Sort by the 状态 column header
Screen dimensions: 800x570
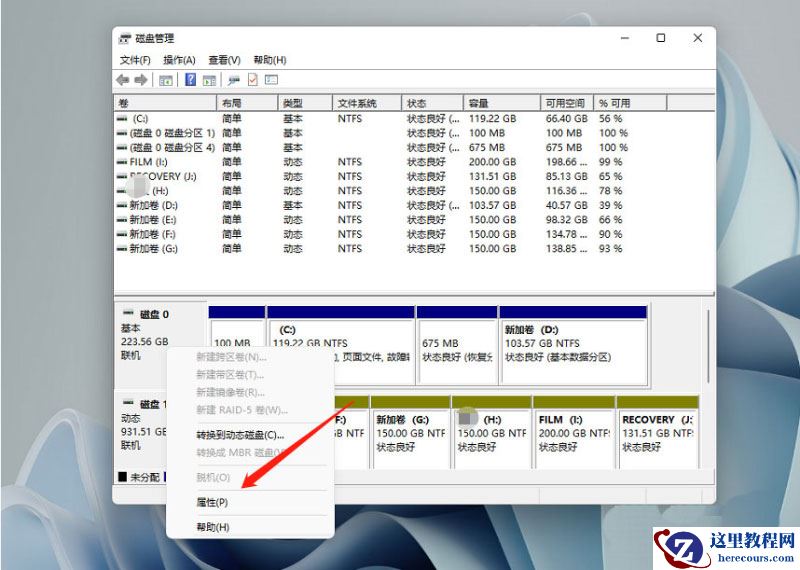point(433,103)
